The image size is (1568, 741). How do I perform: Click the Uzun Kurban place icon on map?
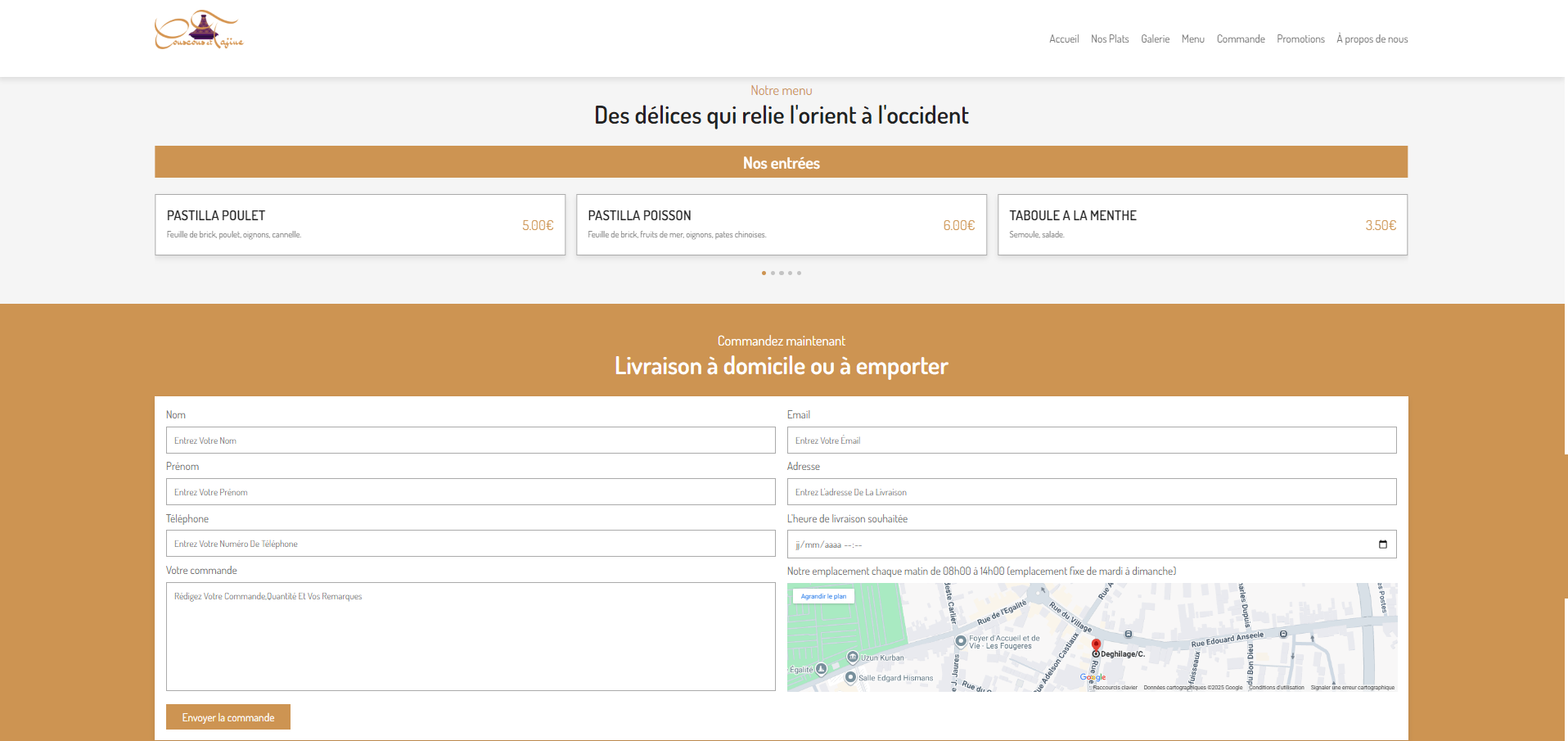(x=852, y=657)
